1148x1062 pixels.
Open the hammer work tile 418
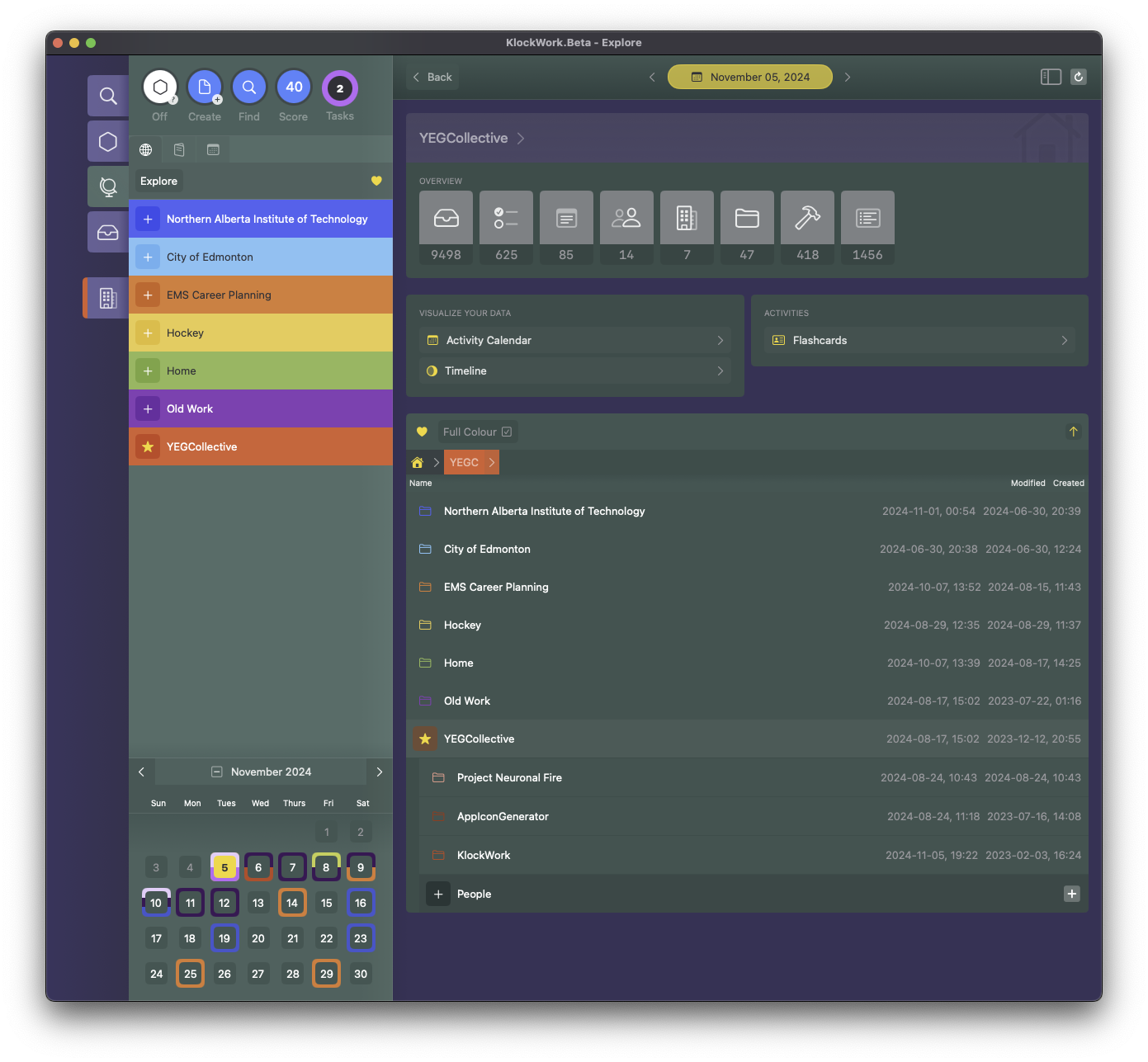point(807,228)
